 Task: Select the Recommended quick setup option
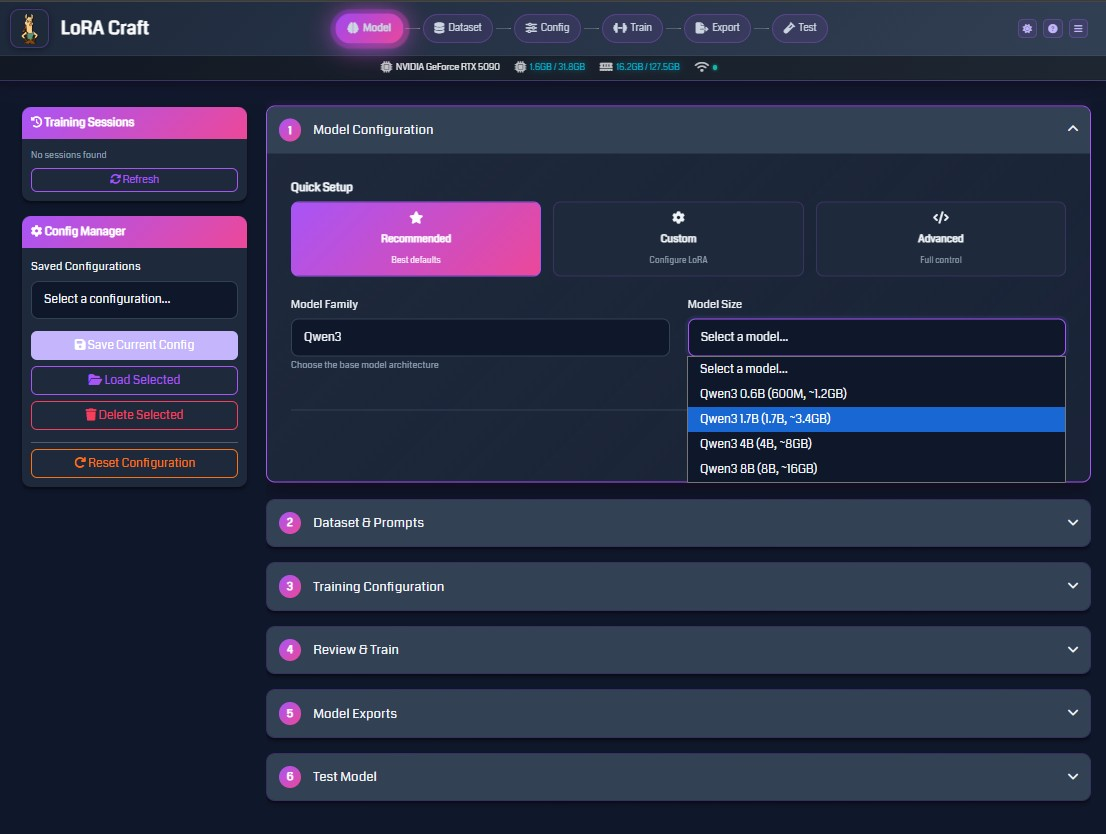[415, 239]
